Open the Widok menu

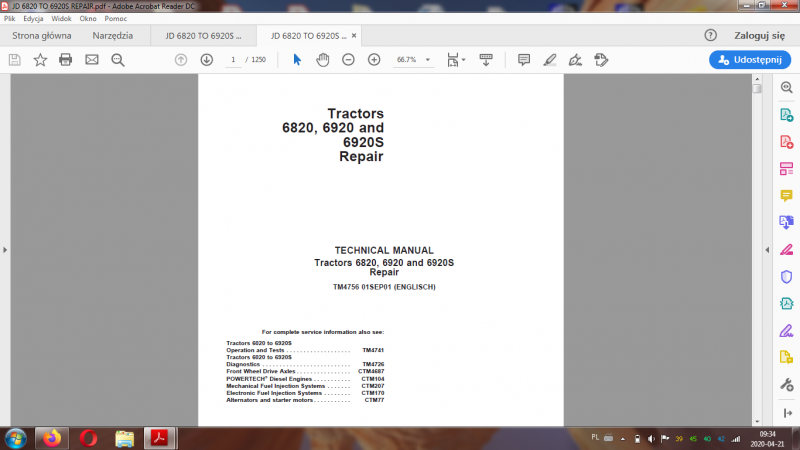(x=61, y=18)
